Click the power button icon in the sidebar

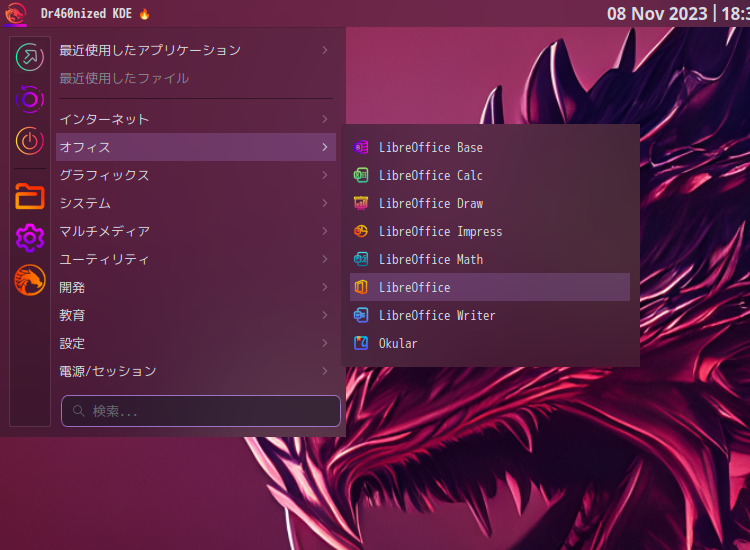30,141
